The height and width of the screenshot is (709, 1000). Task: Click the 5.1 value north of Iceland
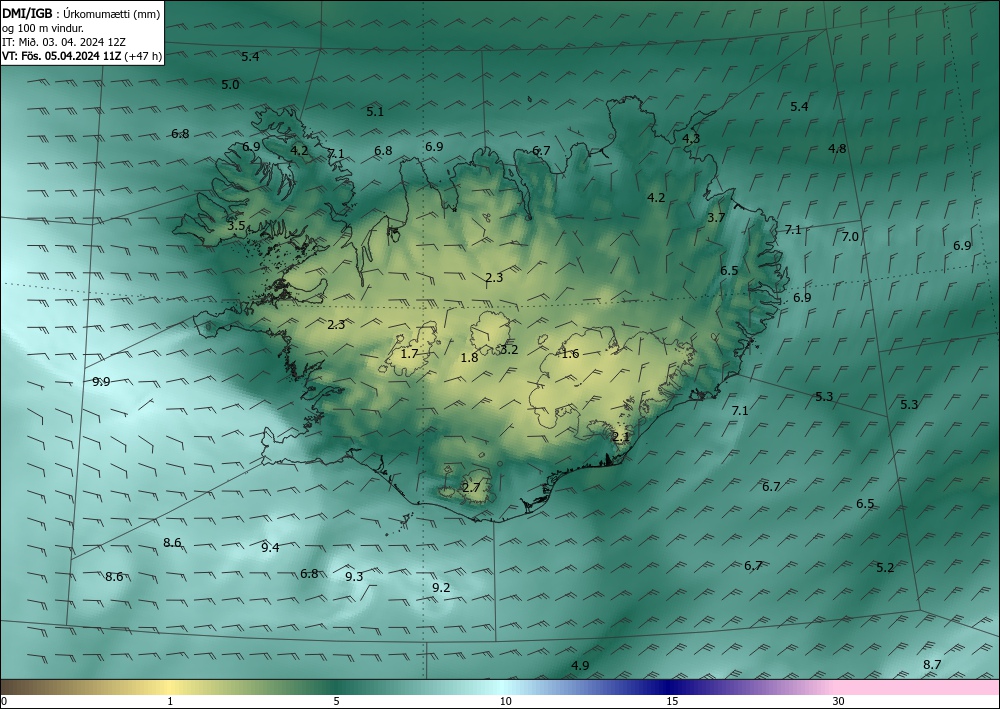(375, 112)
